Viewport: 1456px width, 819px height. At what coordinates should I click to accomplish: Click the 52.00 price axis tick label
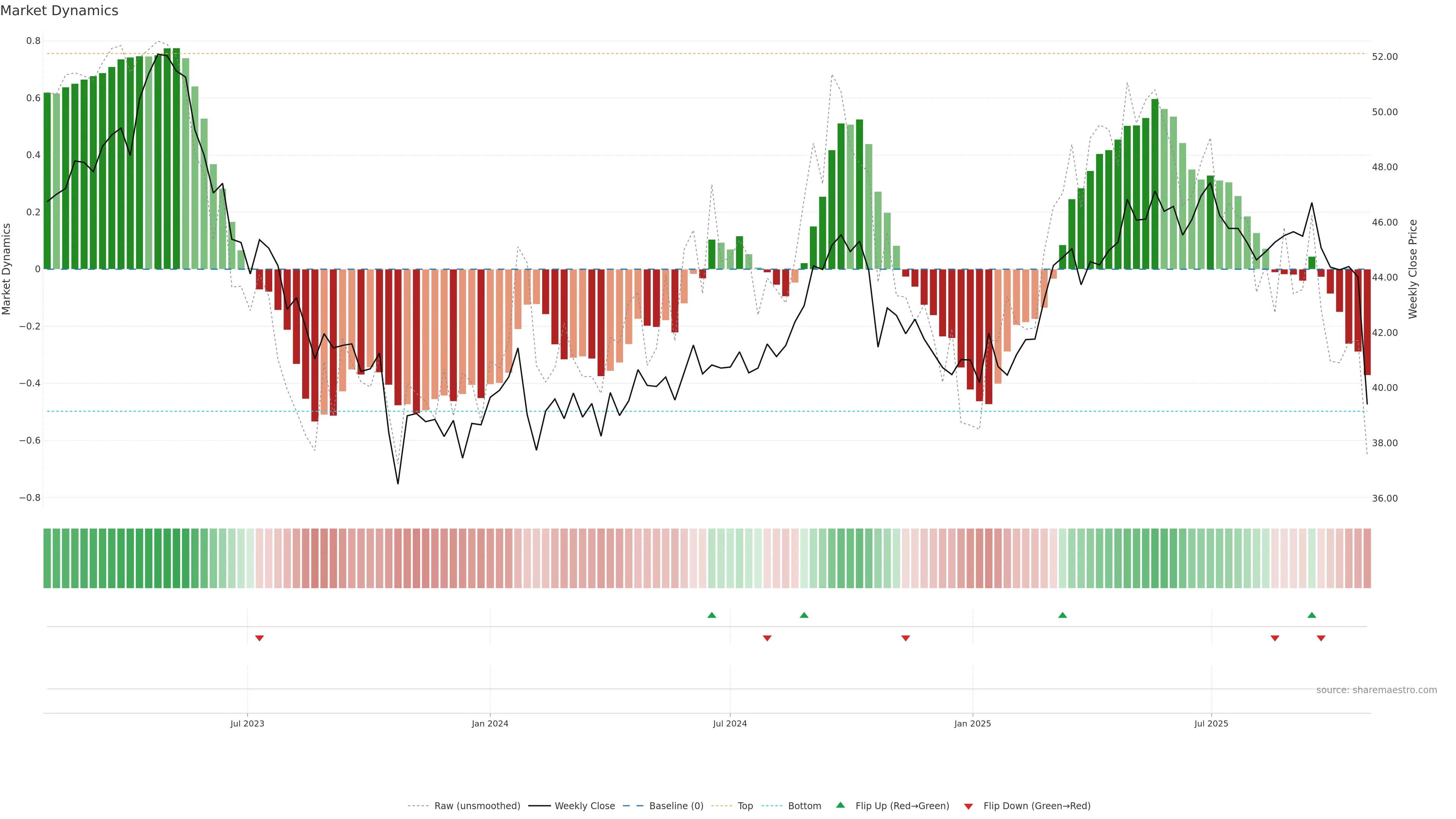click(1385, 56)
